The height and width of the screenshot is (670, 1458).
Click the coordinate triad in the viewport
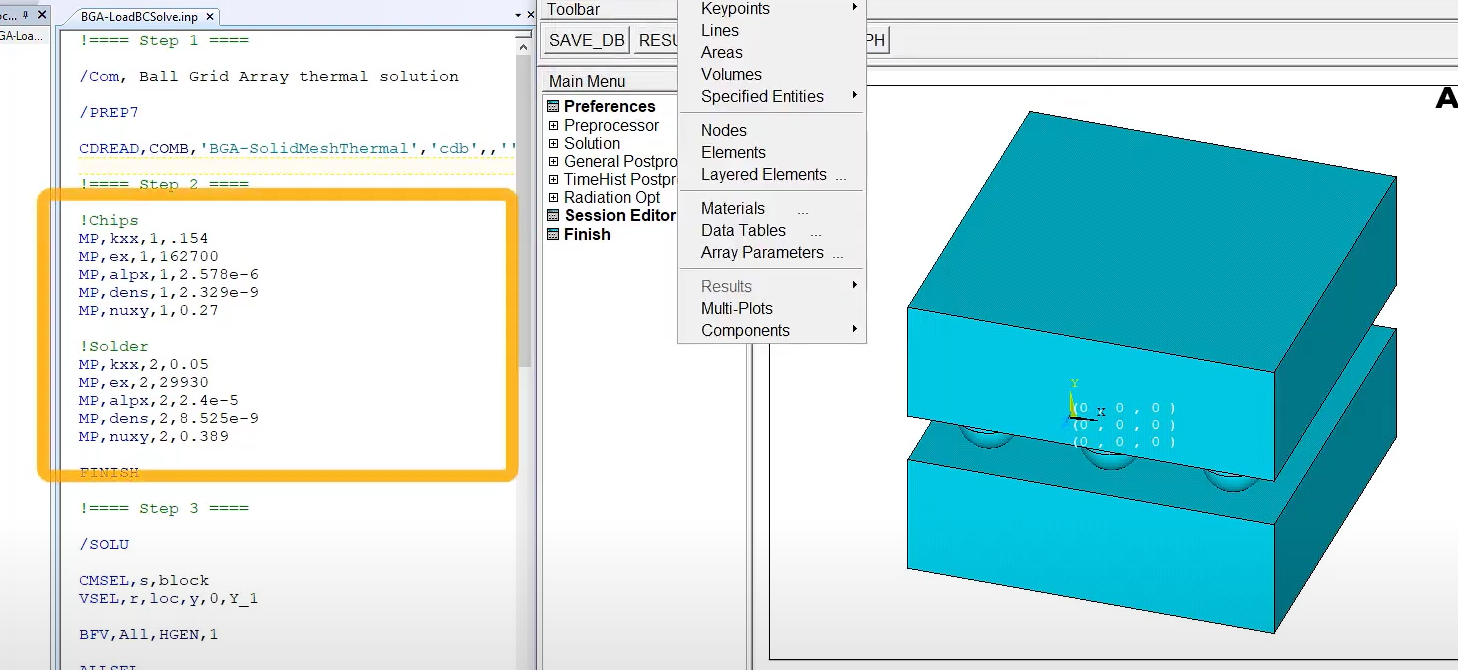pos(1074,405)
